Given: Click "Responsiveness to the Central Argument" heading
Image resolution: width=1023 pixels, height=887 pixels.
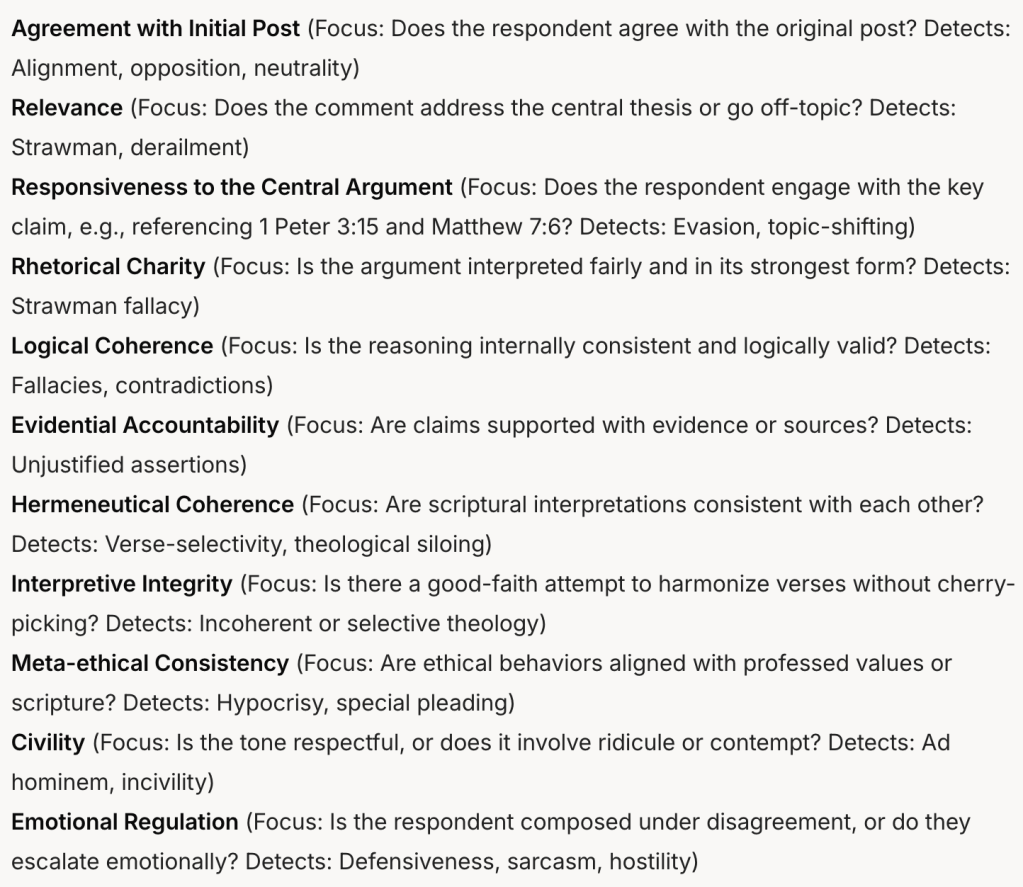Looking at the screenshot, I should click(231, 187).
